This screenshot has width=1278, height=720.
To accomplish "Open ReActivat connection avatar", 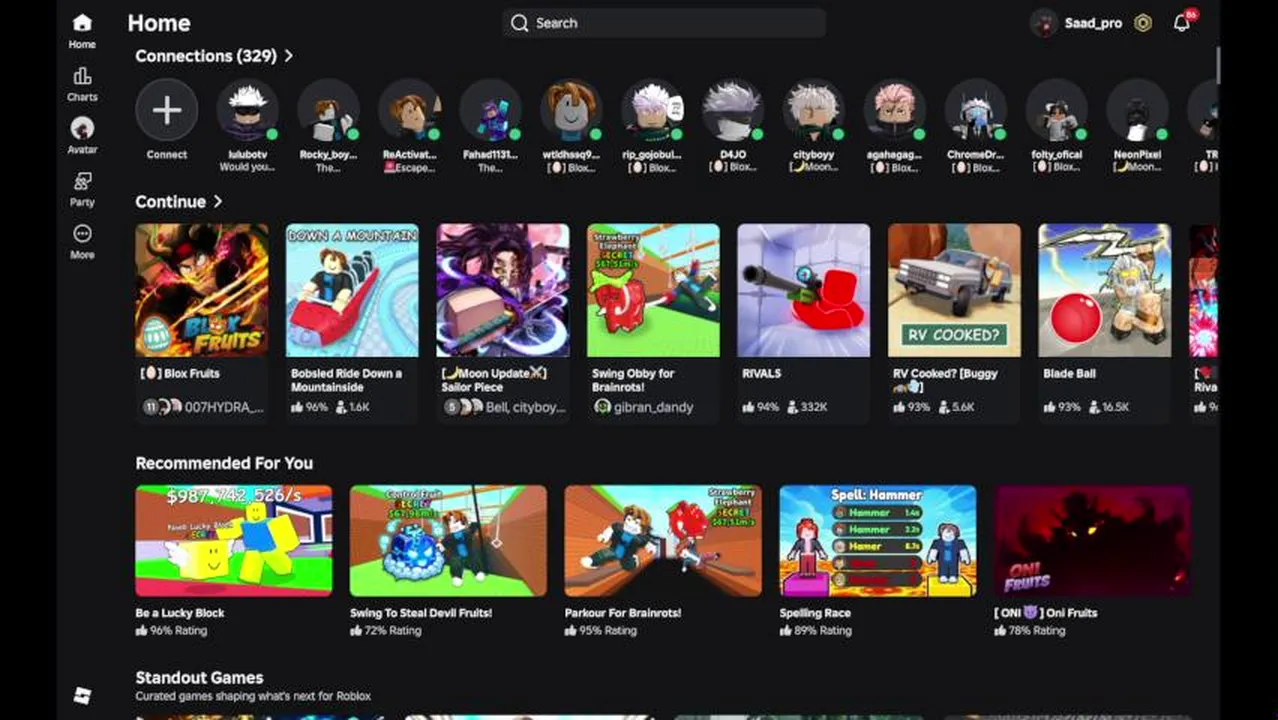I will pos(409,110).
